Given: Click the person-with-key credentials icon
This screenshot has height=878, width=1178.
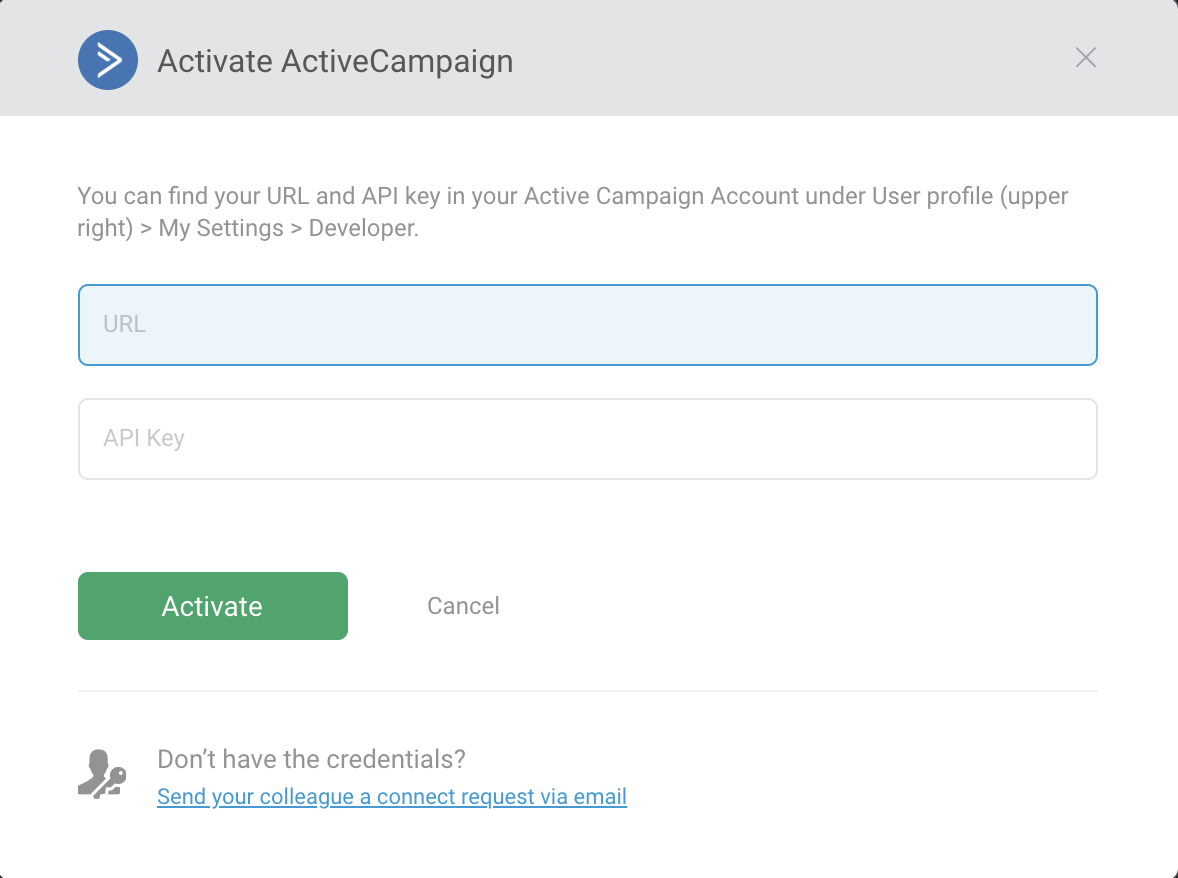Looking at the screenshot, I should 101,774.
